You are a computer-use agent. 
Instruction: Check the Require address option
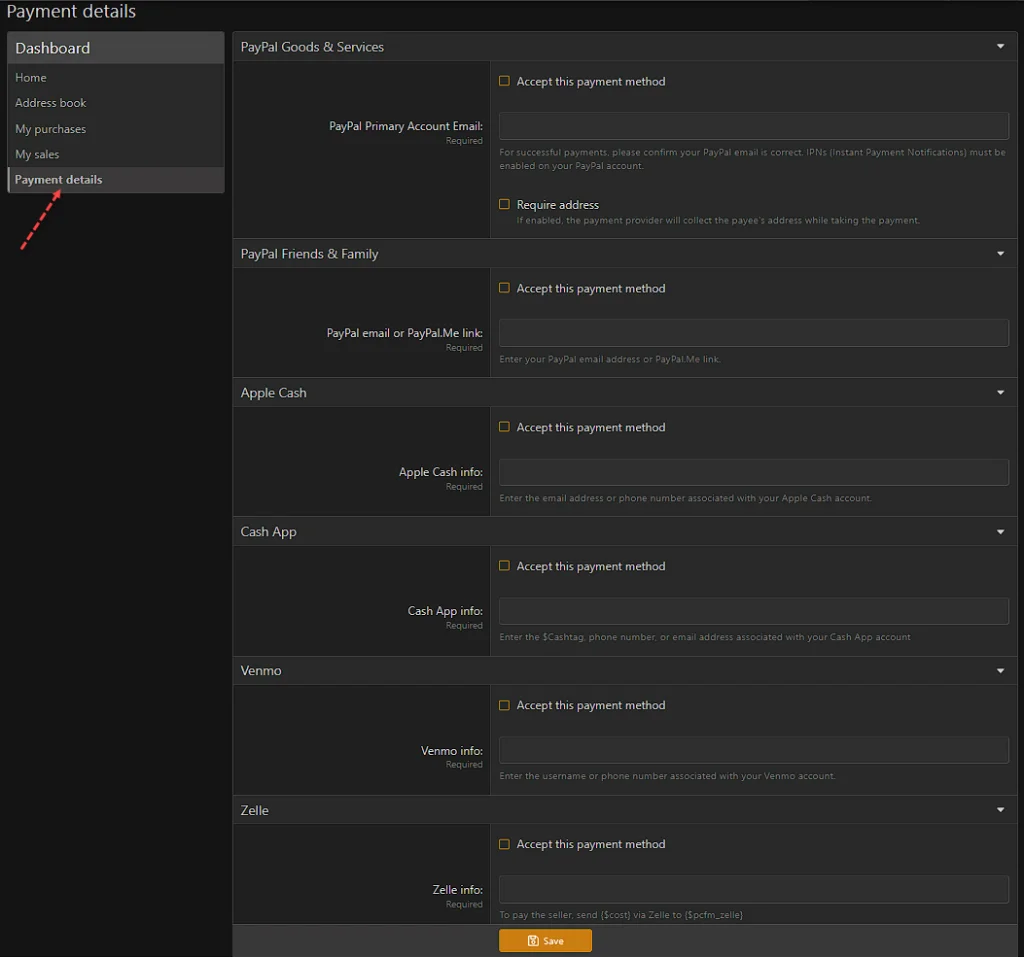click(x=505, y=204)
